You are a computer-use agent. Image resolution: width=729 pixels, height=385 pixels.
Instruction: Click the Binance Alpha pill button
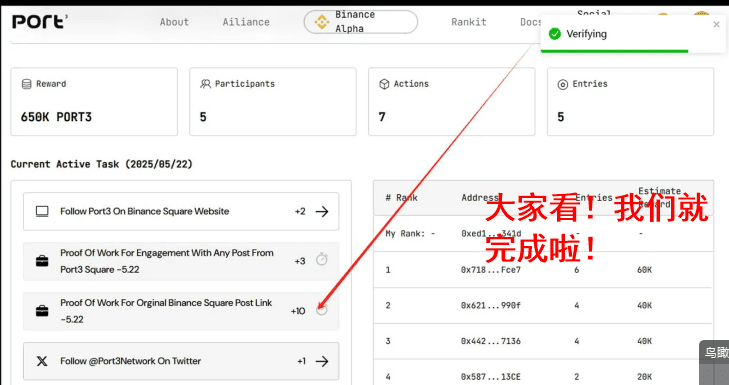(361, 22)
